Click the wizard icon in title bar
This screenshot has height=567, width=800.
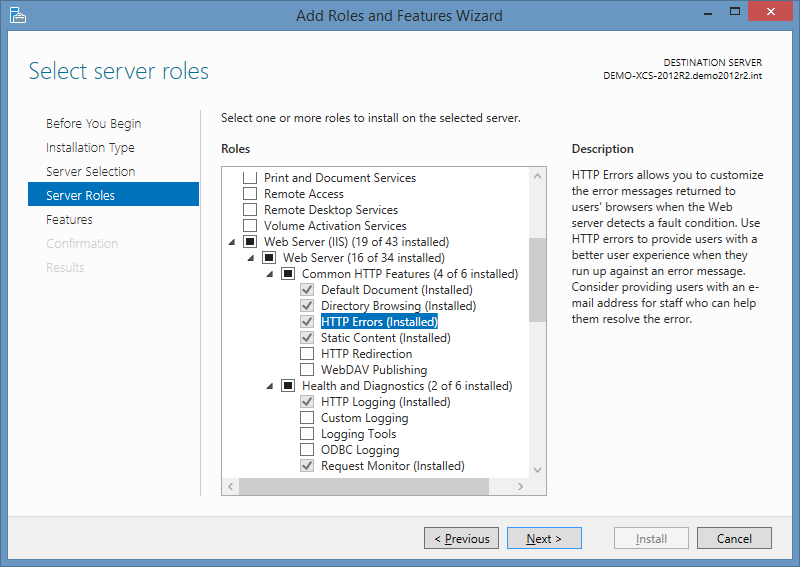tap(17, 15)
